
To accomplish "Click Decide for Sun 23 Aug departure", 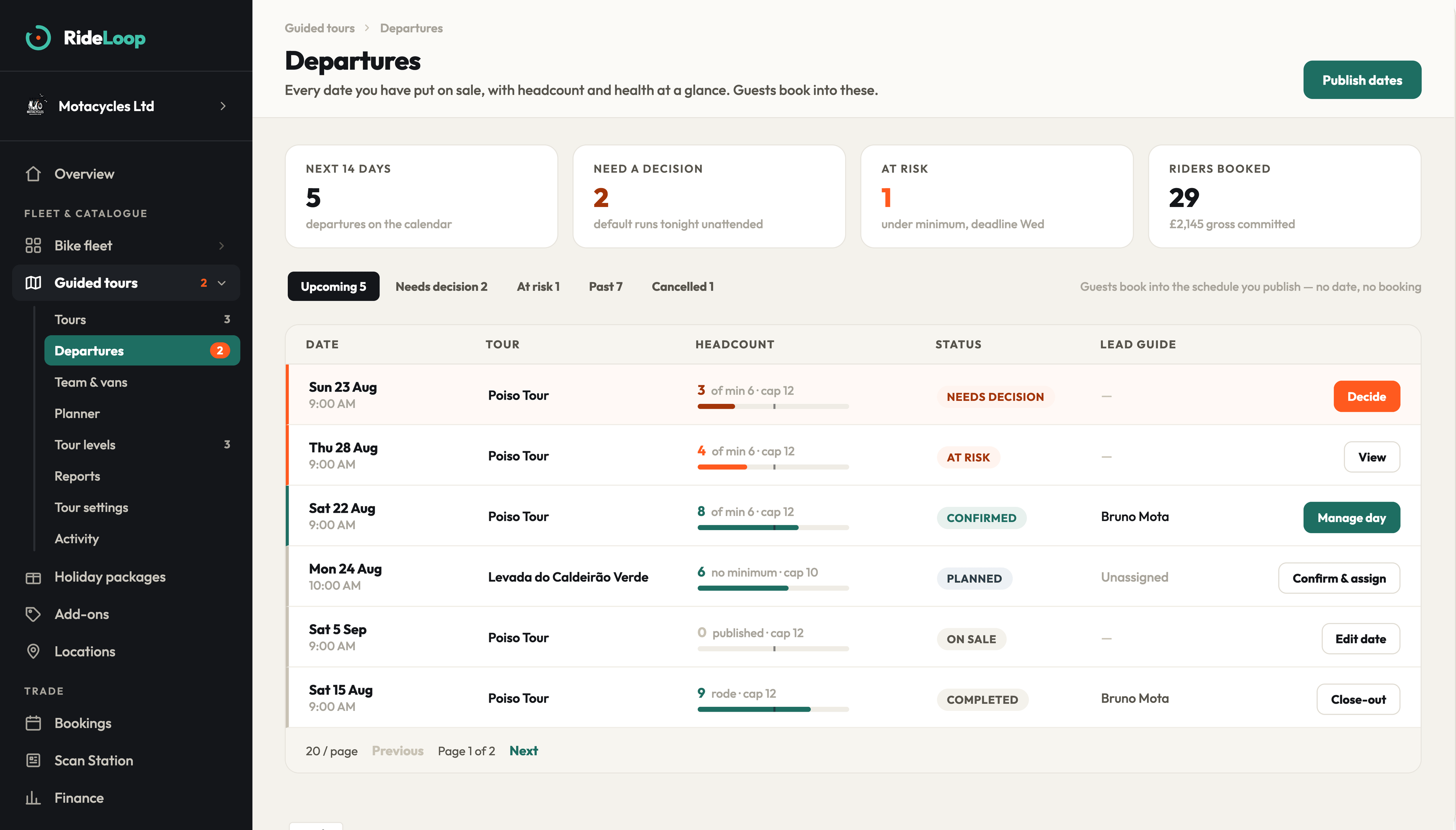I will coord(1366,397).
